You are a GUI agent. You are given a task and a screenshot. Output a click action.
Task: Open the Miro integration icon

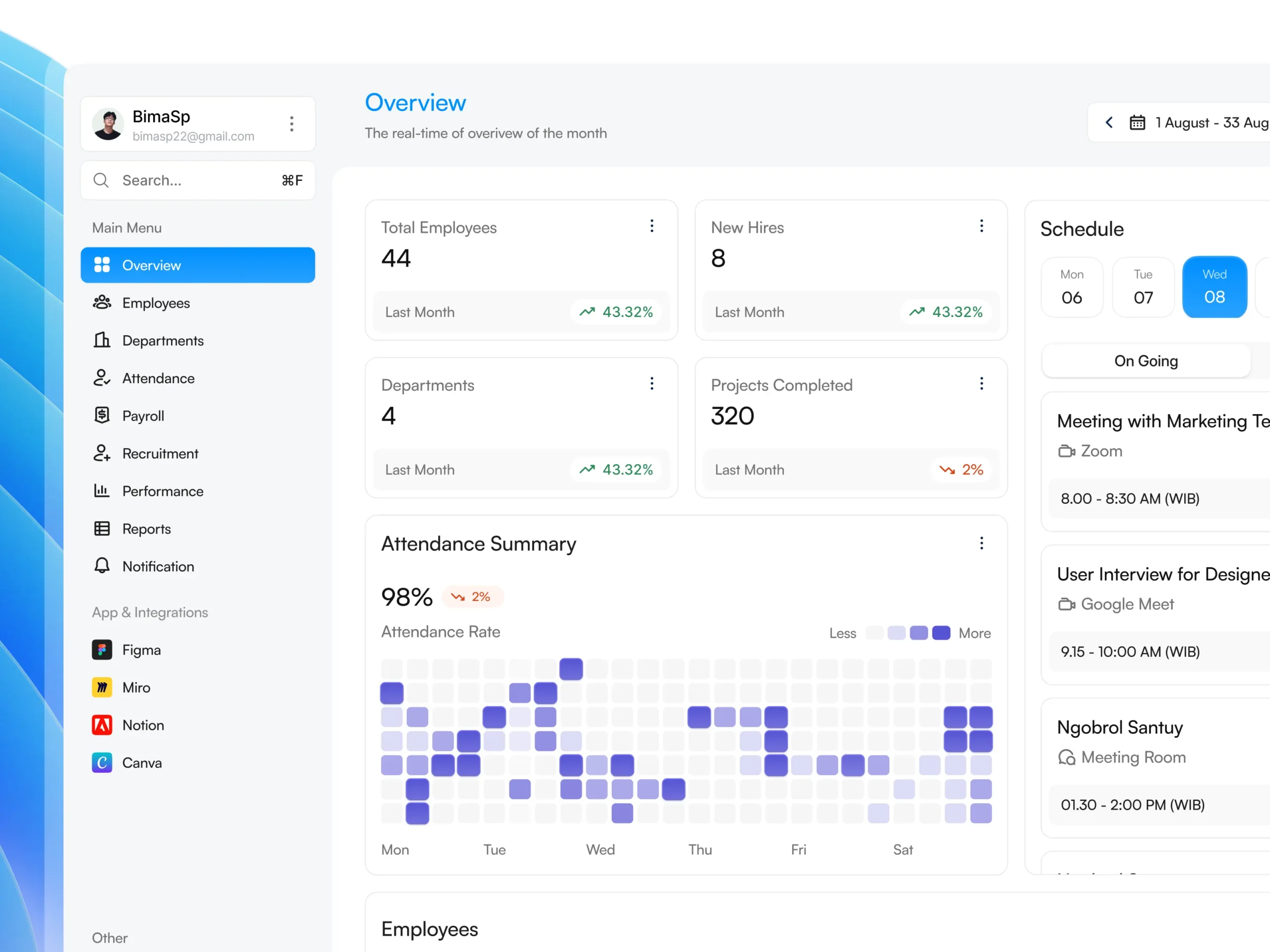pos(102,687)
